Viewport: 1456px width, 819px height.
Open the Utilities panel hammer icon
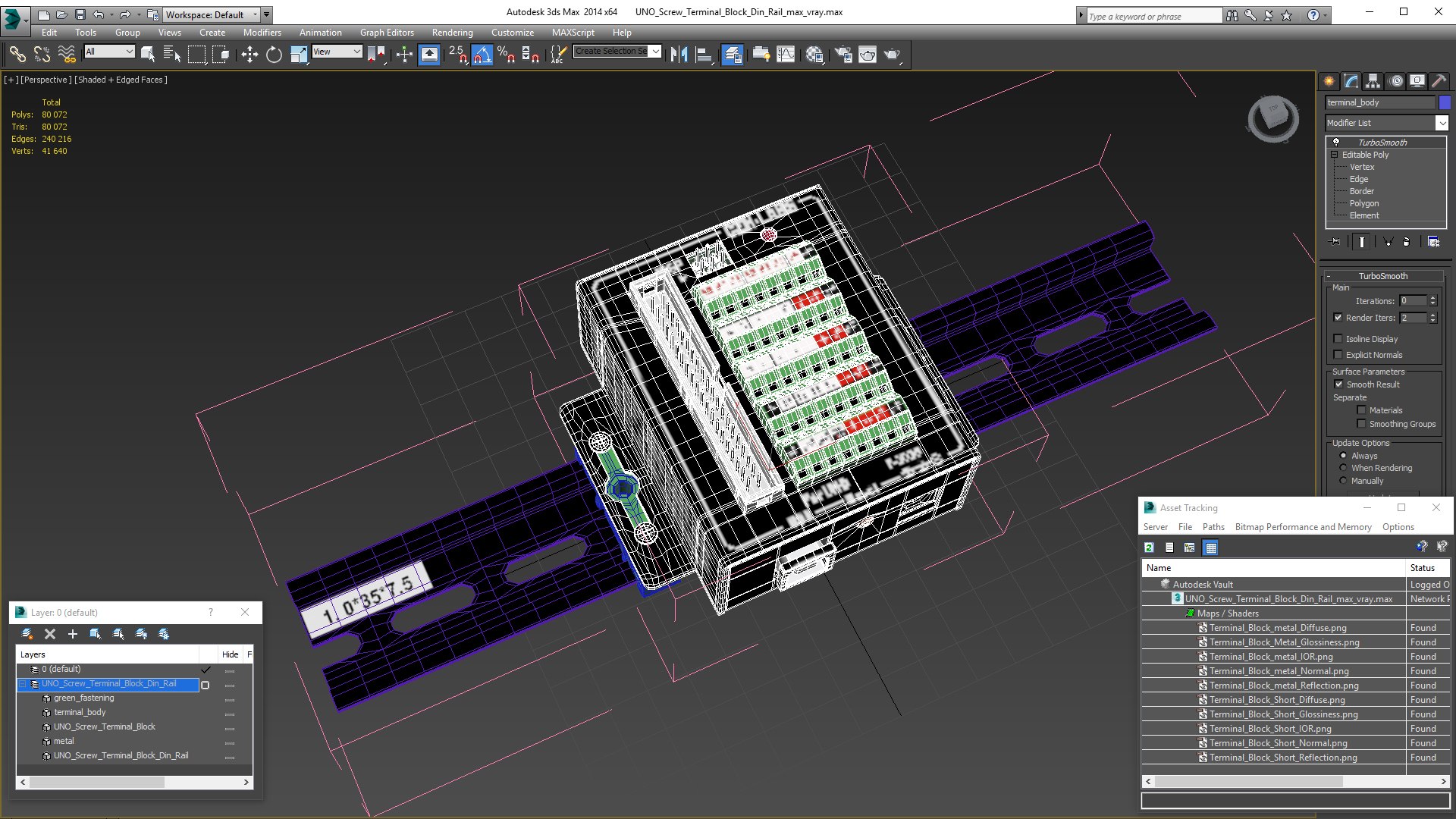click(x=1439, y=81)
